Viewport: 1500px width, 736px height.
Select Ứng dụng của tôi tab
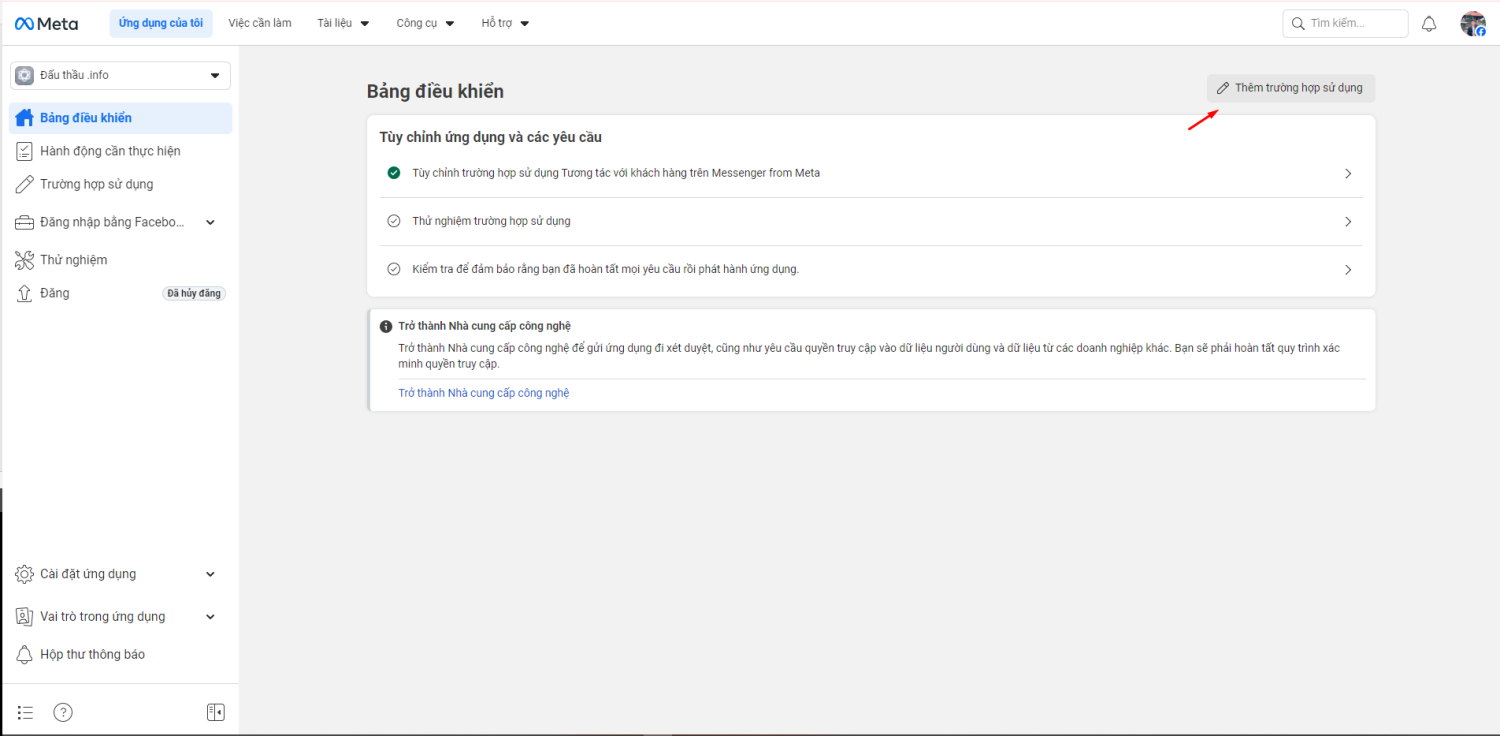tap(160, 23)
